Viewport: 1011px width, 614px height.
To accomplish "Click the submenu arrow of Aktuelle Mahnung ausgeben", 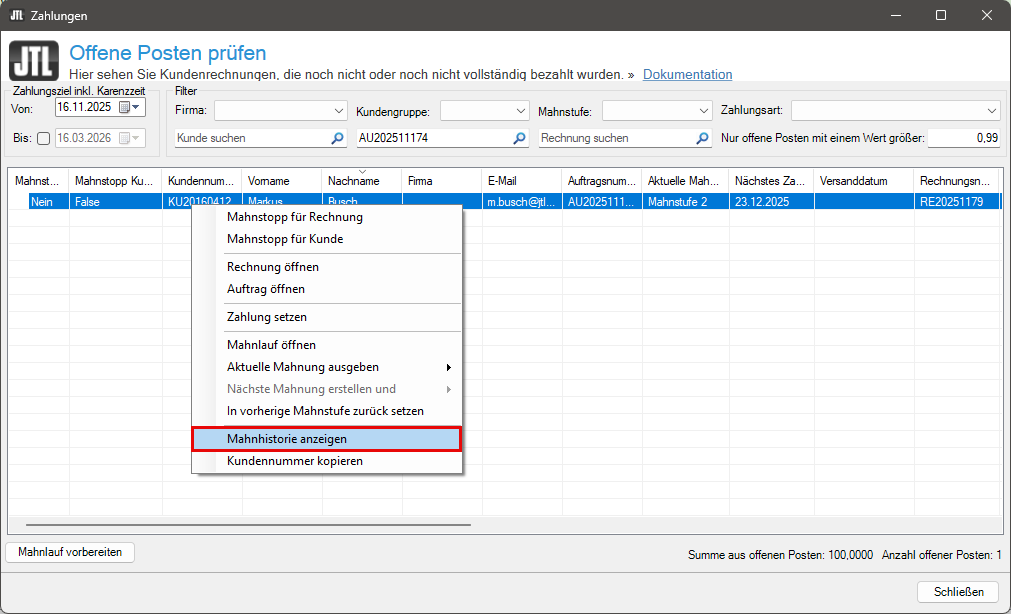I will pyautogui.click(x=448, y=367).
